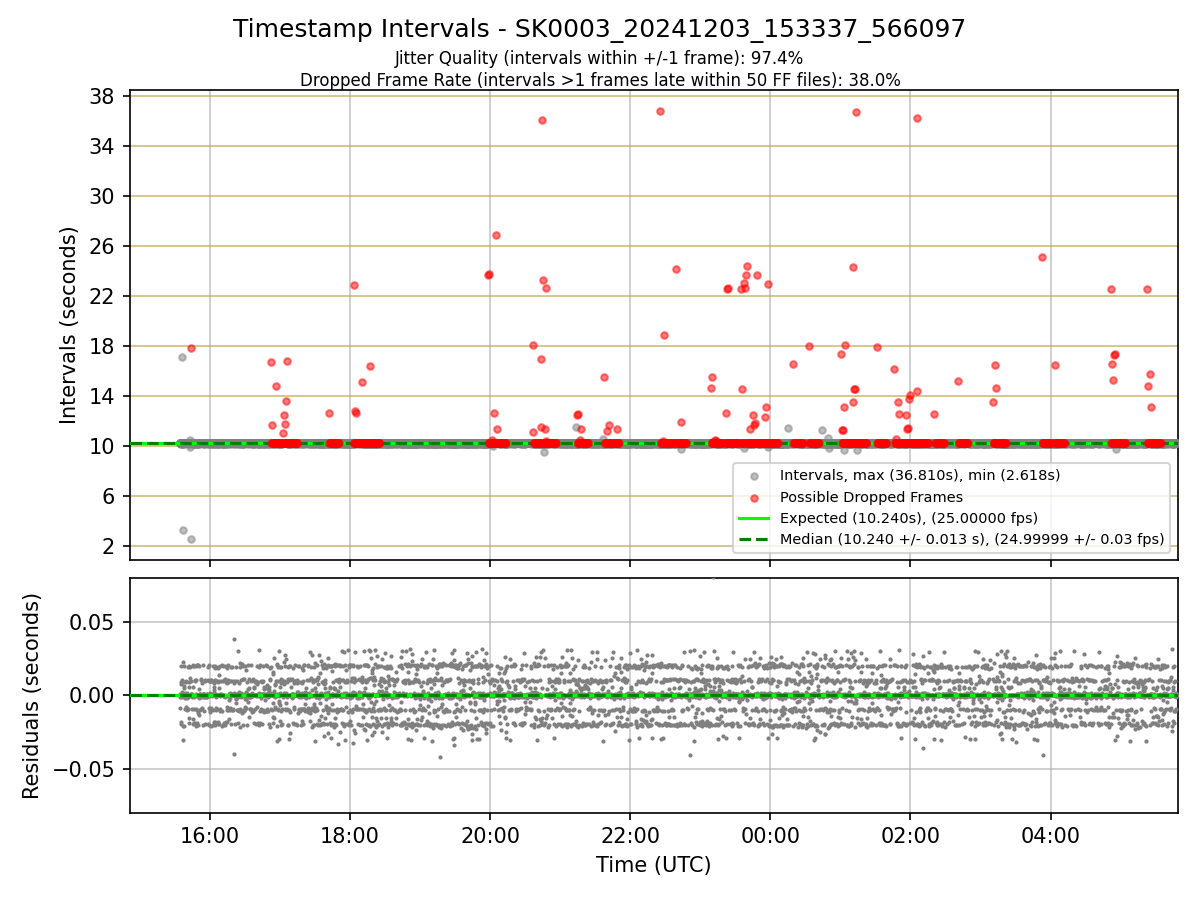Select the 'Jitter Quality' 97.4% subtitle line

(x=599, y=58)
